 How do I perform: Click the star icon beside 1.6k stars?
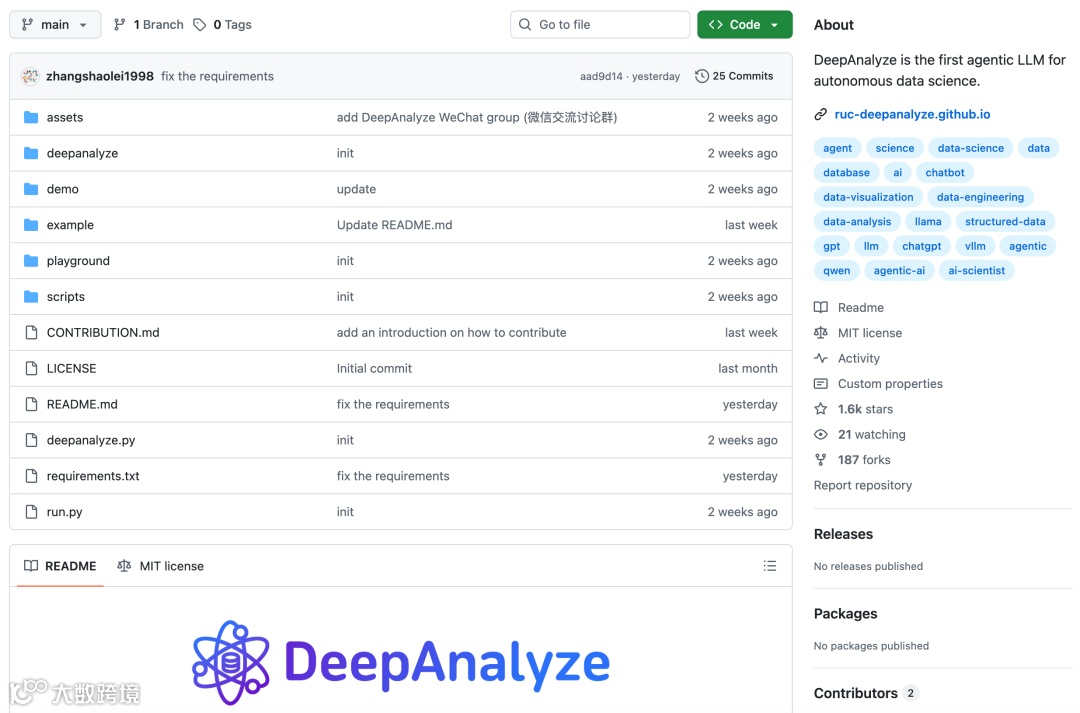click(820, 409)
